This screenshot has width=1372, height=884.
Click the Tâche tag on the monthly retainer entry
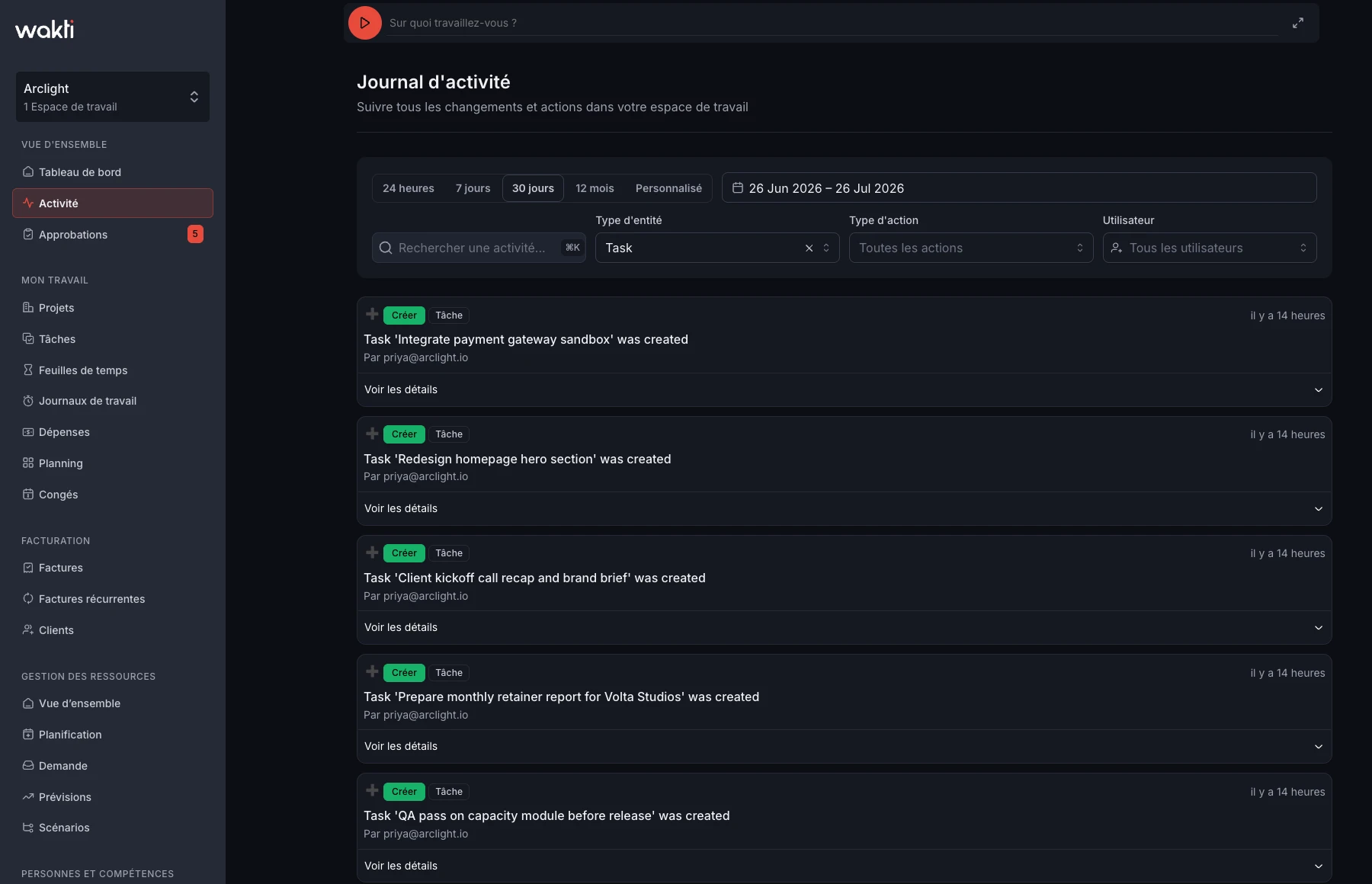click(449, 673)
